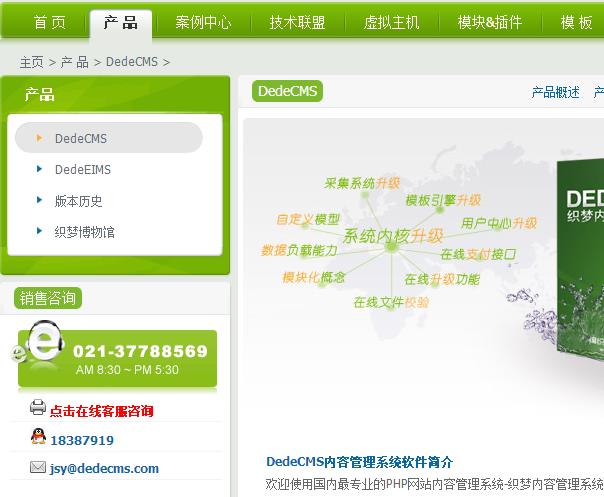
Task: Open the 虚拟主机 navigation tab
Action: pyautogui.click(x=391, y=22)
